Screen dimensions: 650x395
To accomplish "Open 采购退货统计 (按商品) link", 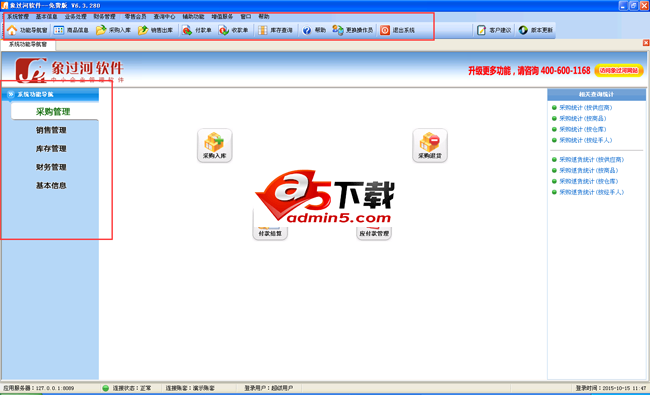I will [588, 170].
